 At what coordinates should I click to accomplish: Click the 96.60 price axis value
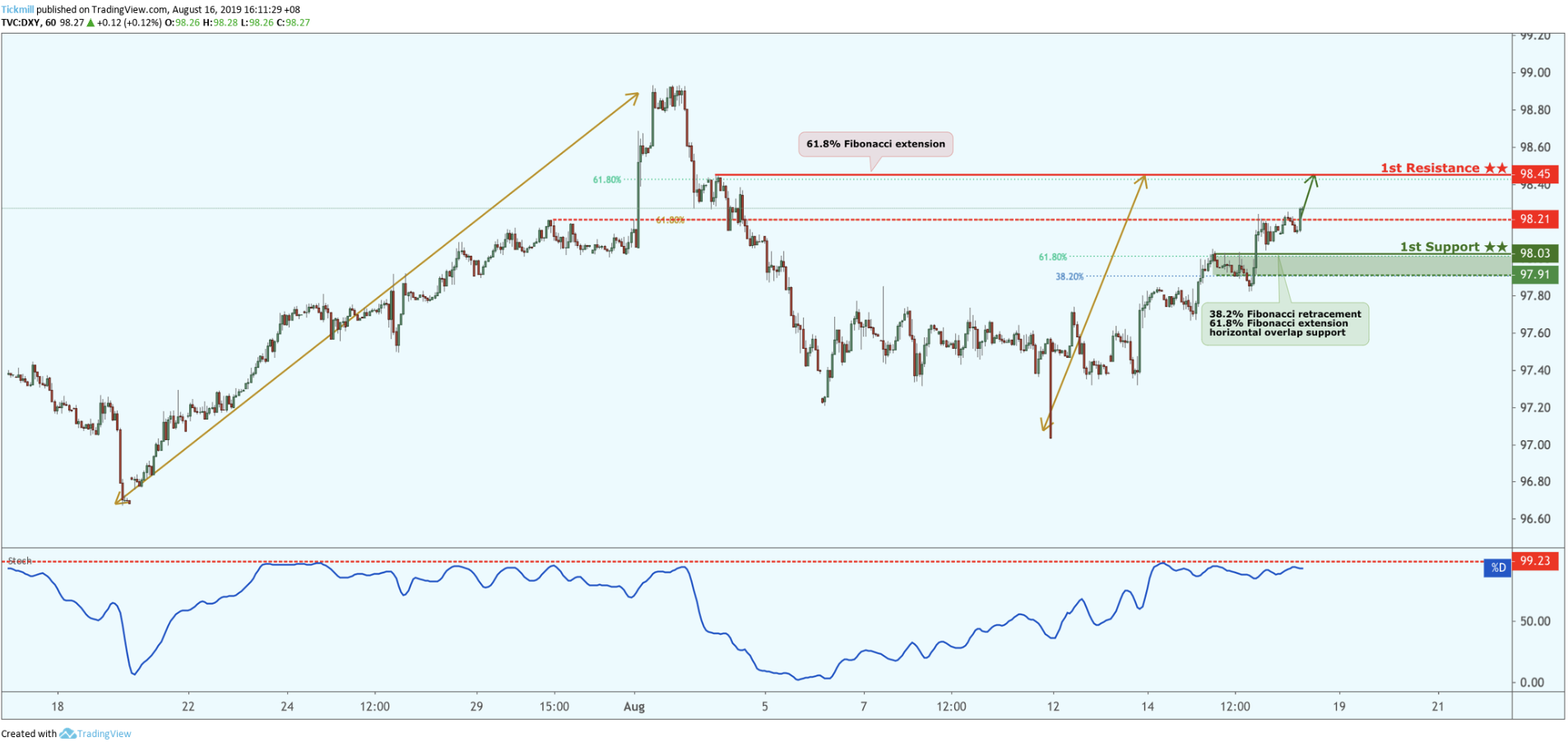point(1535,519)
